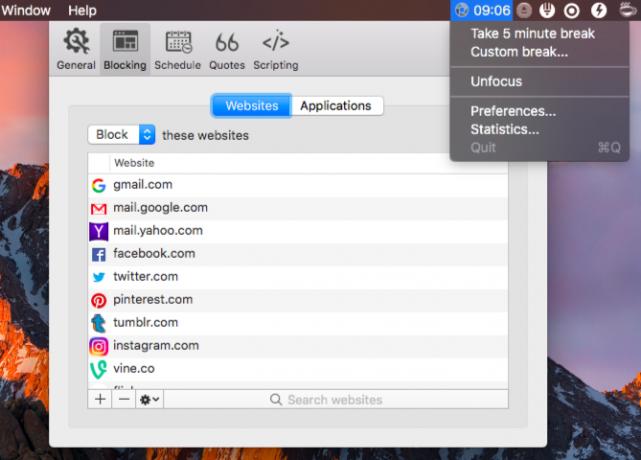This screenshot has height=460, width=641.
Task: Select the vine.co row
Action: pos(298,369)
